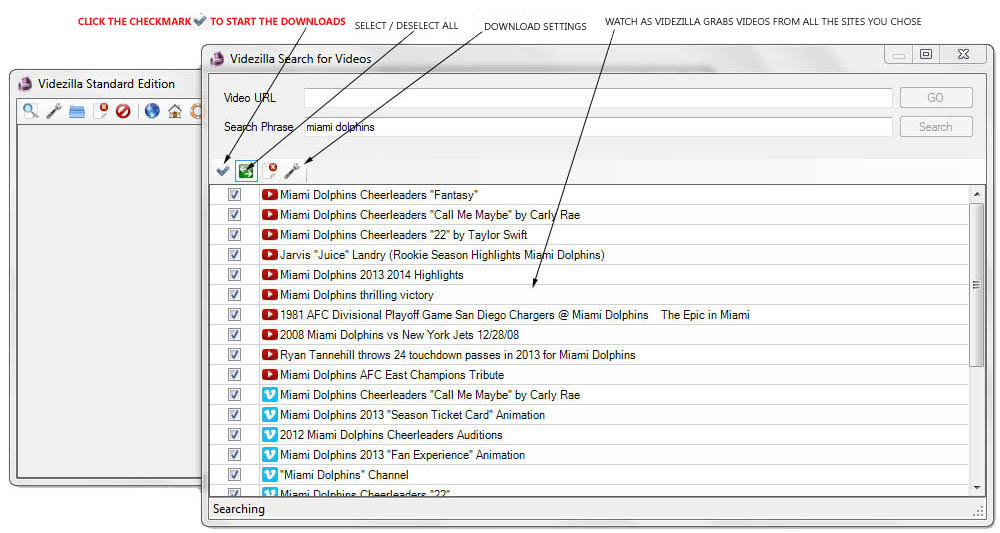This screenshot has width=1000, height=533.
Task: Click YouTube icon on Cheerleaders "Fantasy" row
Action: tap(270, 194)
